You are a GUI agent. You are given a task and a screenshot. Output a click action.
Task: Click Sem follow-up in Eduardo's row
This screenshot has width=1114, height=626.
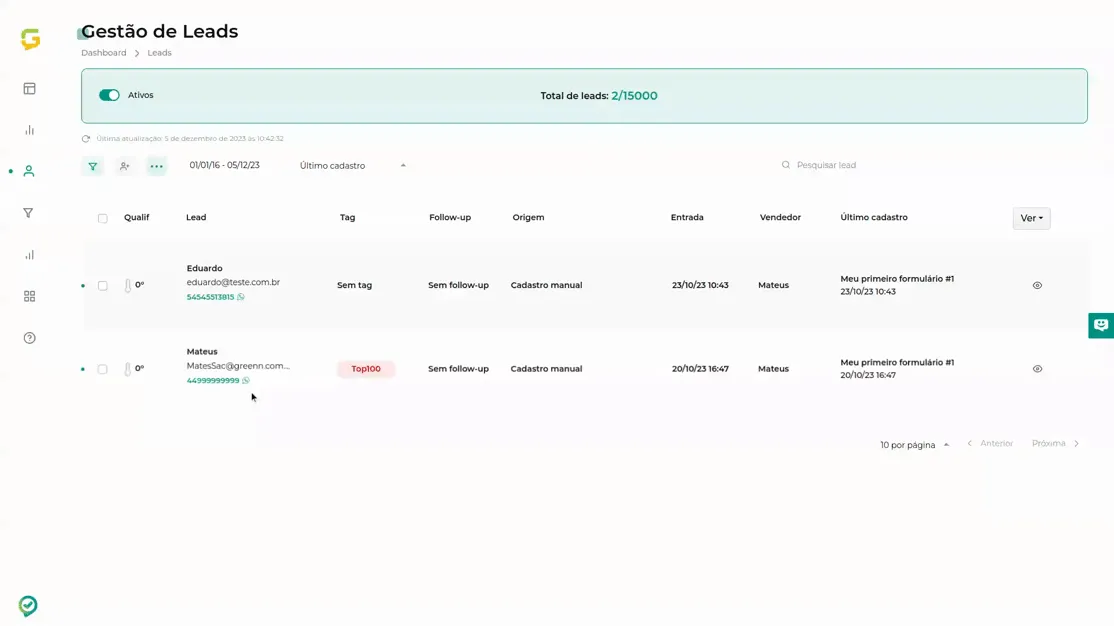click(x=458, y=285)
